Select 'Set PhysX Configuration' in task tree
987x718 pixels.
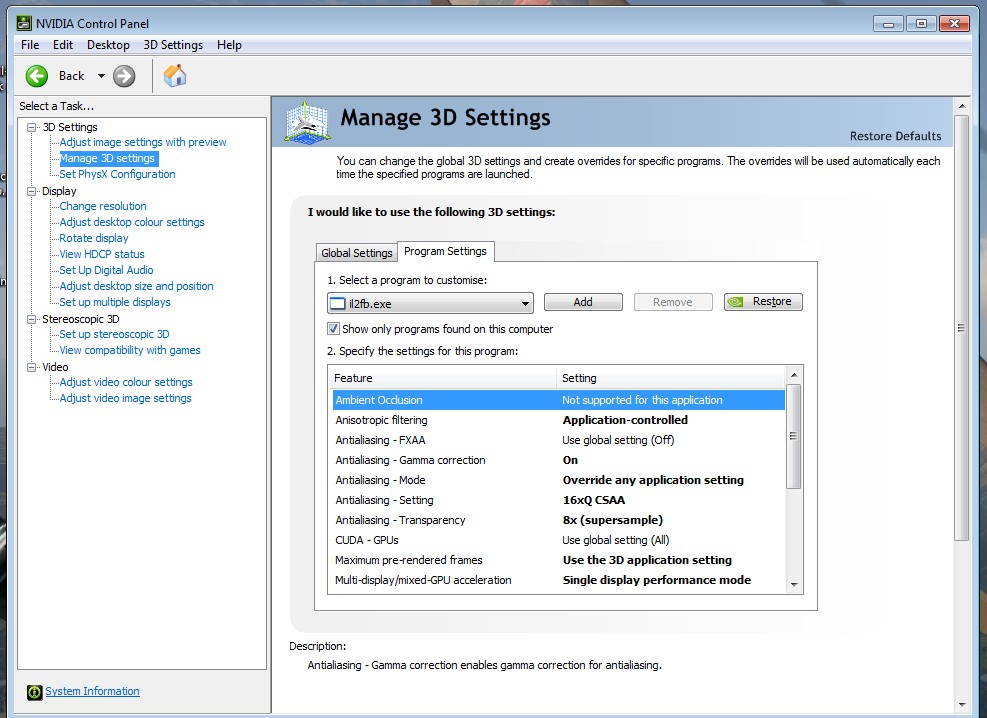(117, 174)
